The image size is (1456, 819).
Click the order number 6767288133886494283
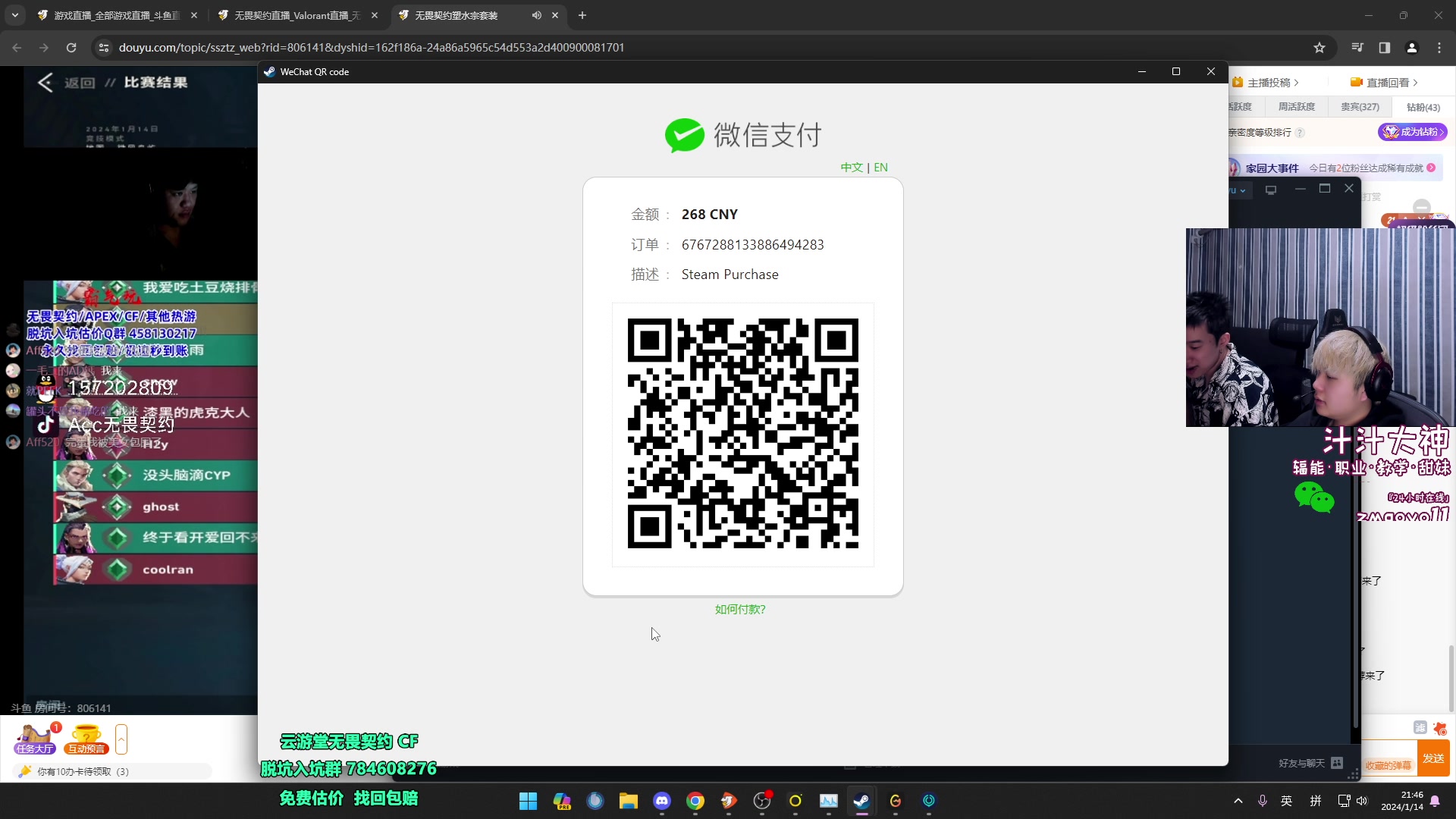tap(752, 244)
